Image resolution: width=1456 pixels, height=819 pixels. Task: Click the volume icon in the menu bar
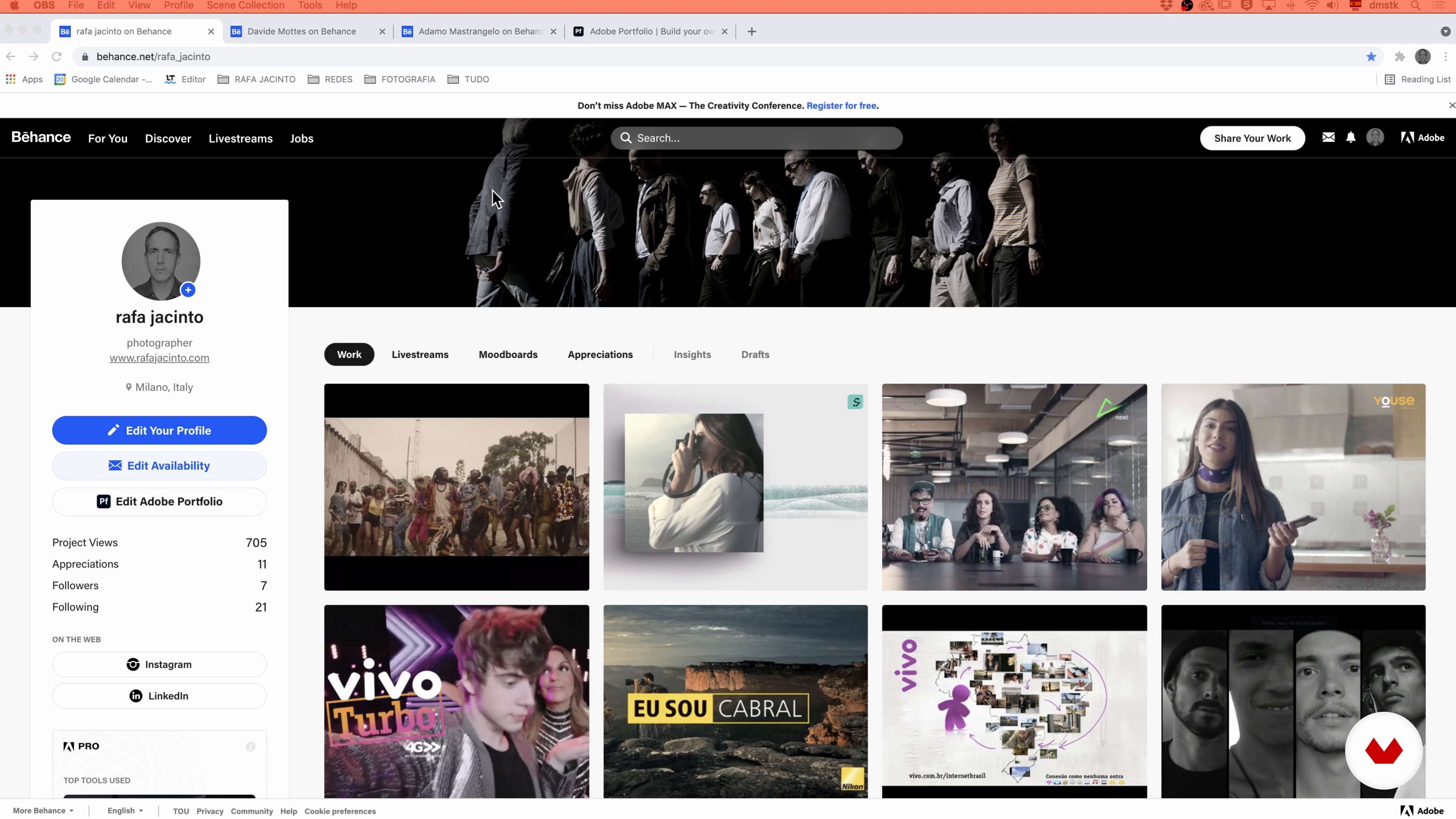coord(1332,6)
